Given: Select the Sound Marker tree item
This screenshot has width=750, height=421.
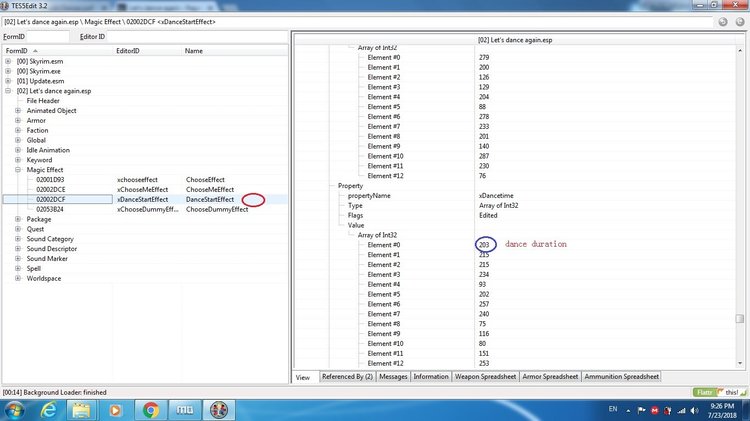Looking at the screenshot, I should point(47,259).
